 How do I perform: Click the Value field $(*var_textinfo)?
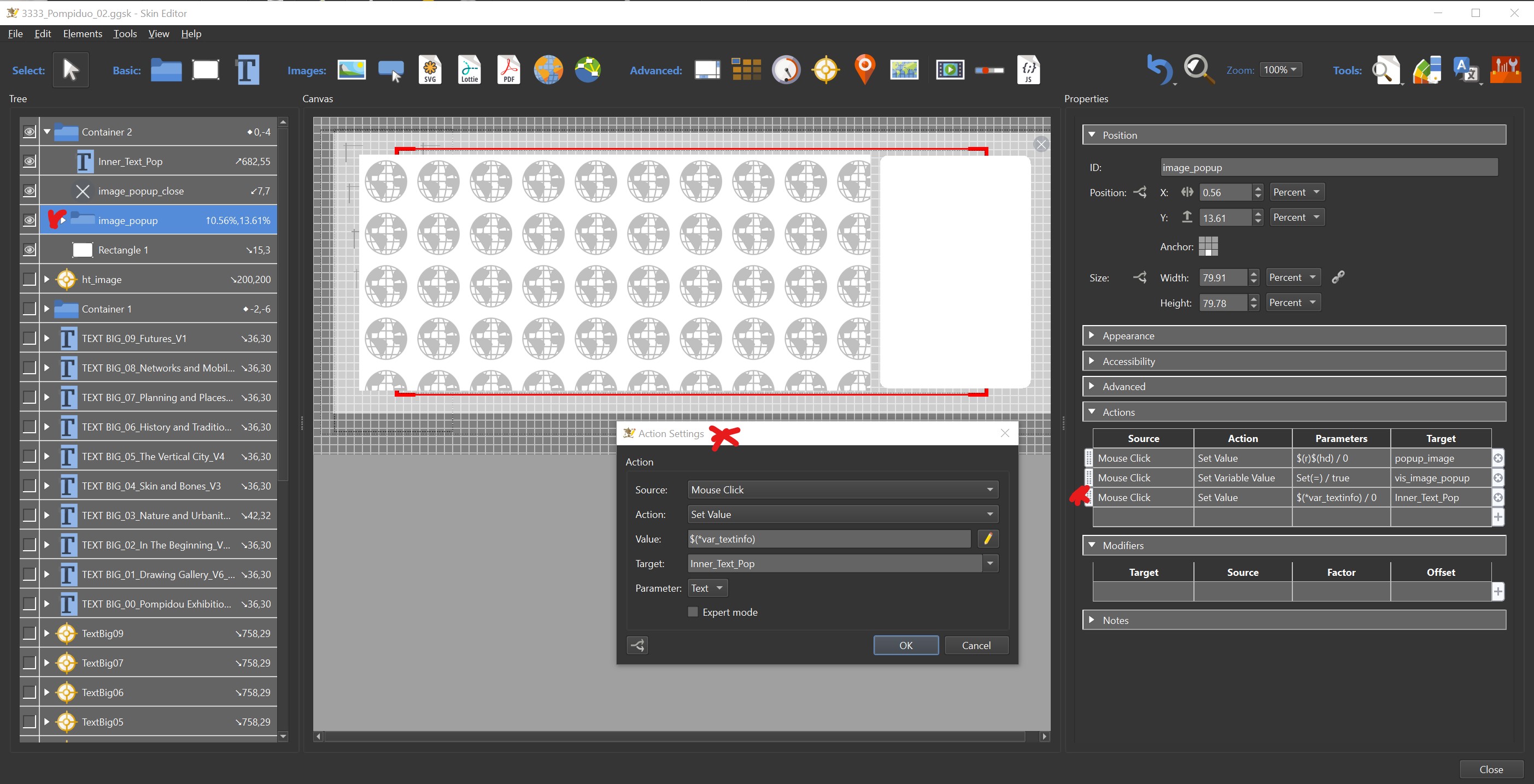[829, 539]
